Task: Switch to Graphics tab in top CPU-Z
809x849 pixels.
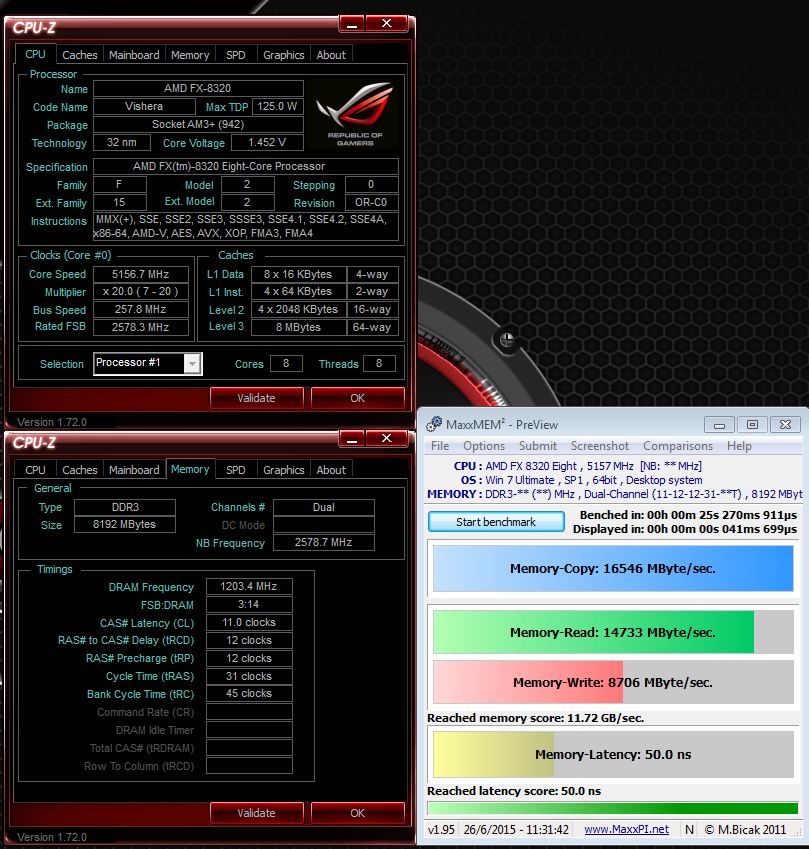Action: click(284, 55)
